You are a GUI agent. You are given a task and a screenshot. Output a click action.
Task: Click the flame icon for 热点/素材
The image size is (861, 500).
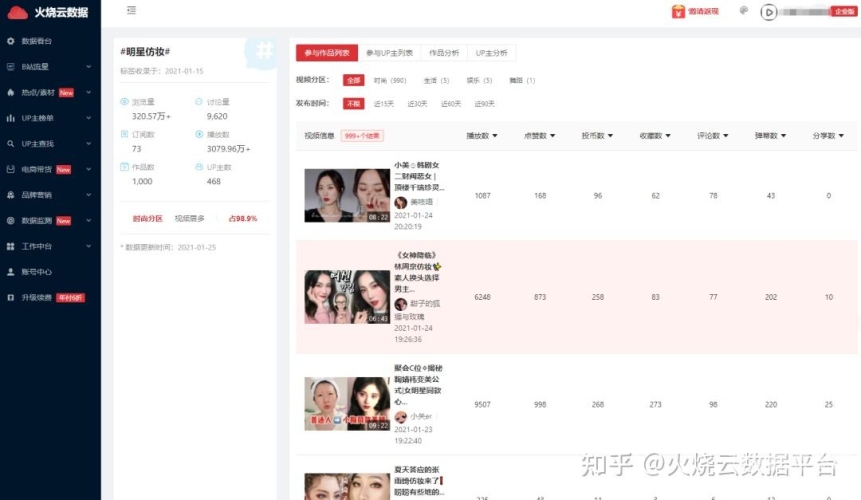coord(10,92)
